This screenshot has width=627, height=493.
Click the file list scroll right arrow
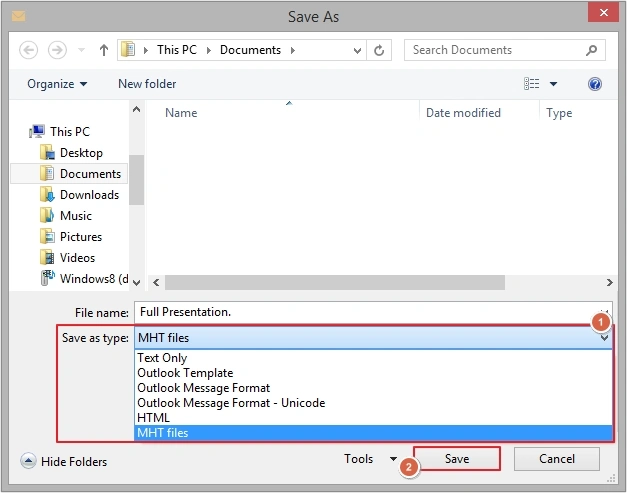coord(609,283)
